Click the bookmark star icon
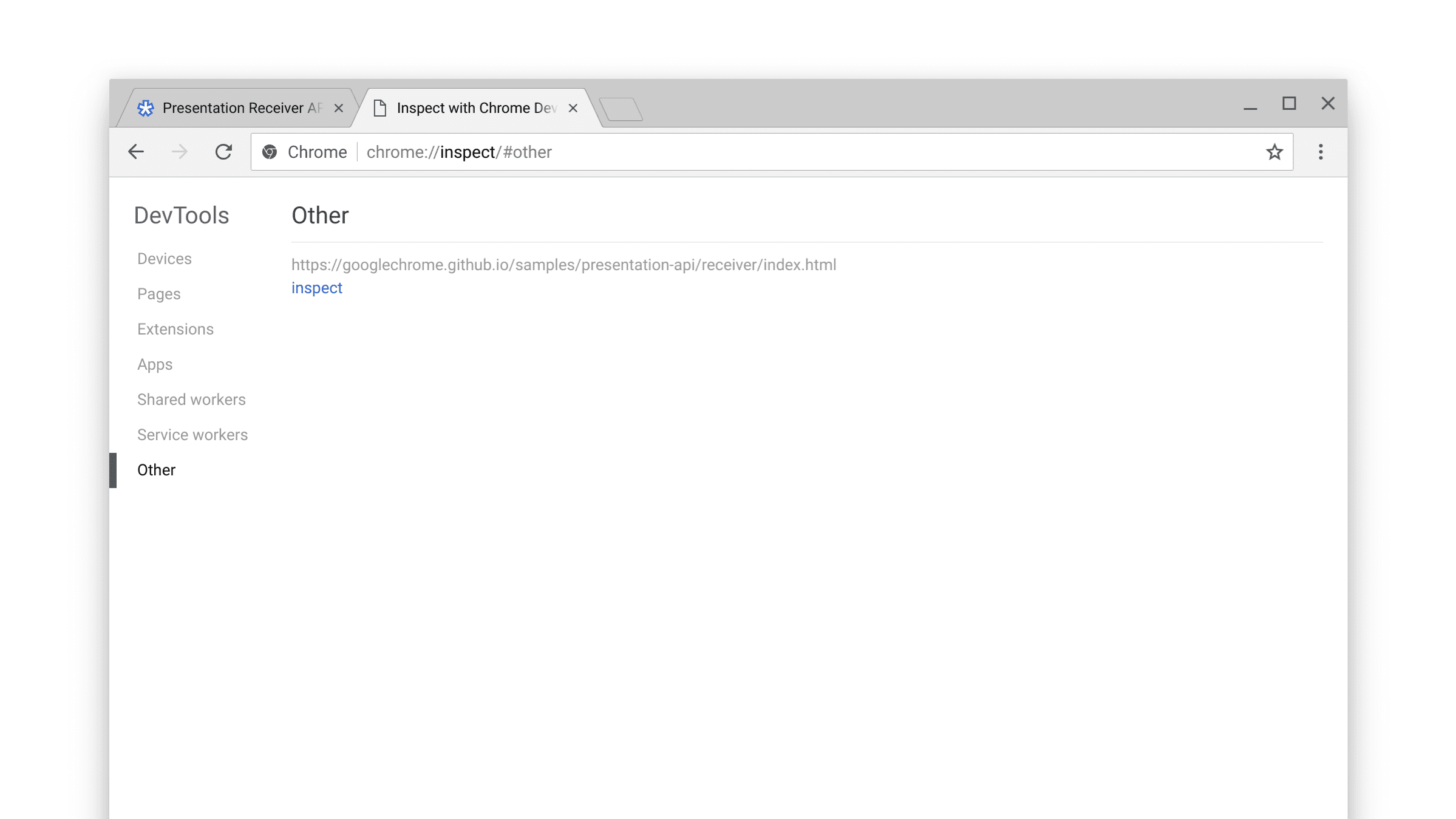 pos(1274,151)
